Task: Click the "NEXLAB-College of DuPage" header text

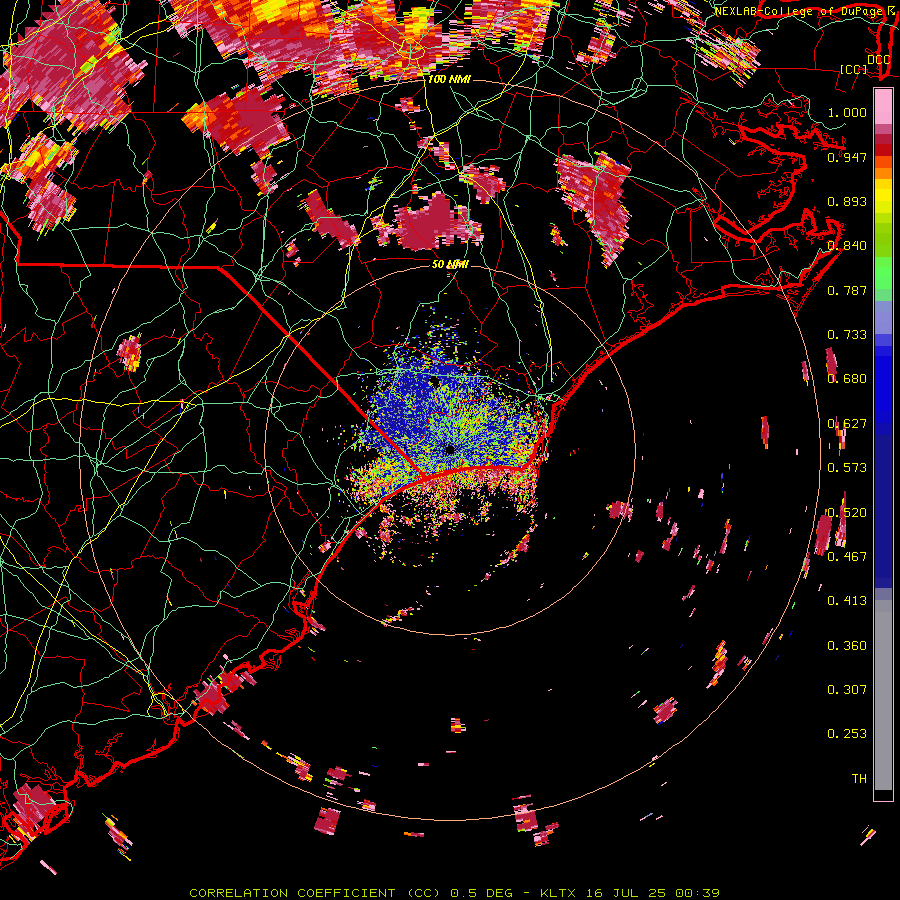Action: coord(798,11)
